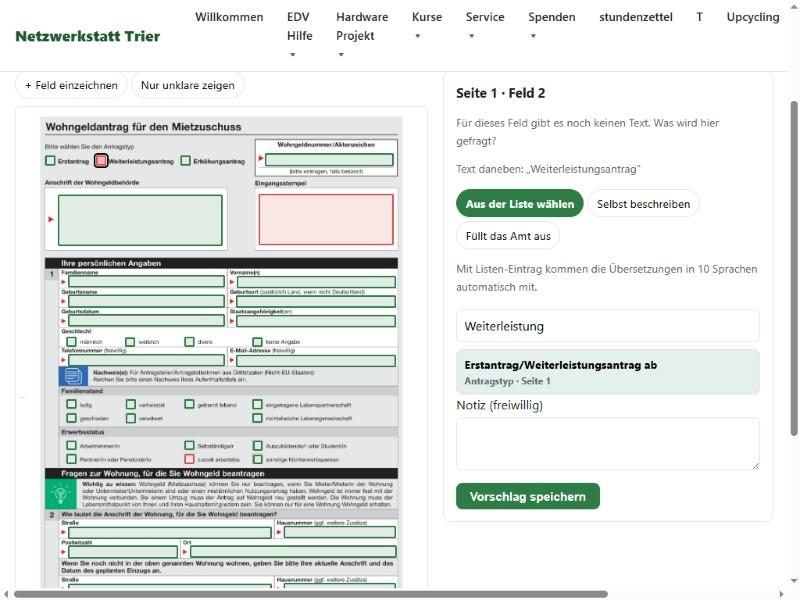Click the right arrow of the horizontal scrollbar
Image resolution: width=800 pixels, height=600 pixels.
click(781, 594)
